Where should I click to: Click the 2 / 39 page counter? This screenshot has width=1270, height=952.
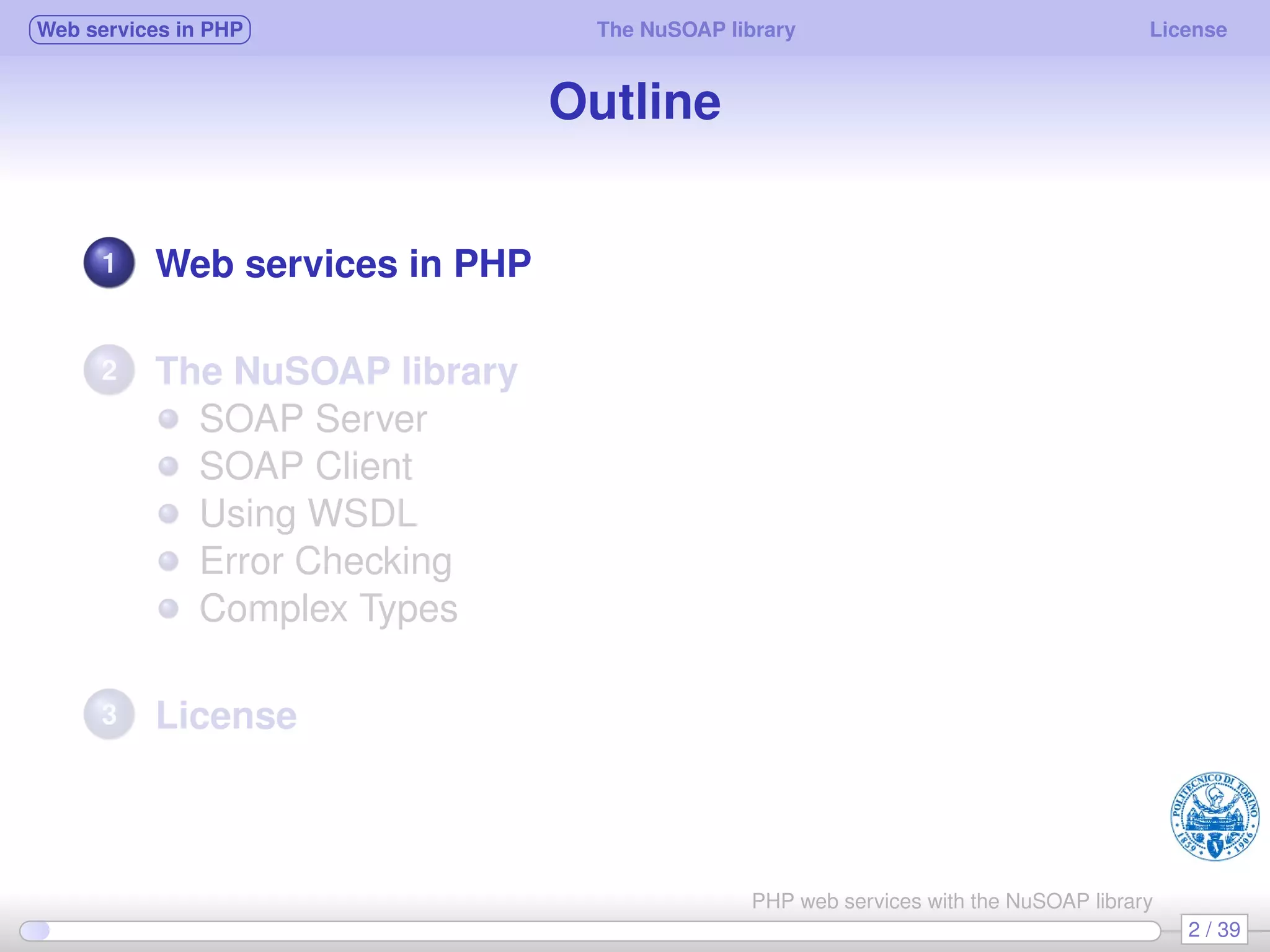1214,930
